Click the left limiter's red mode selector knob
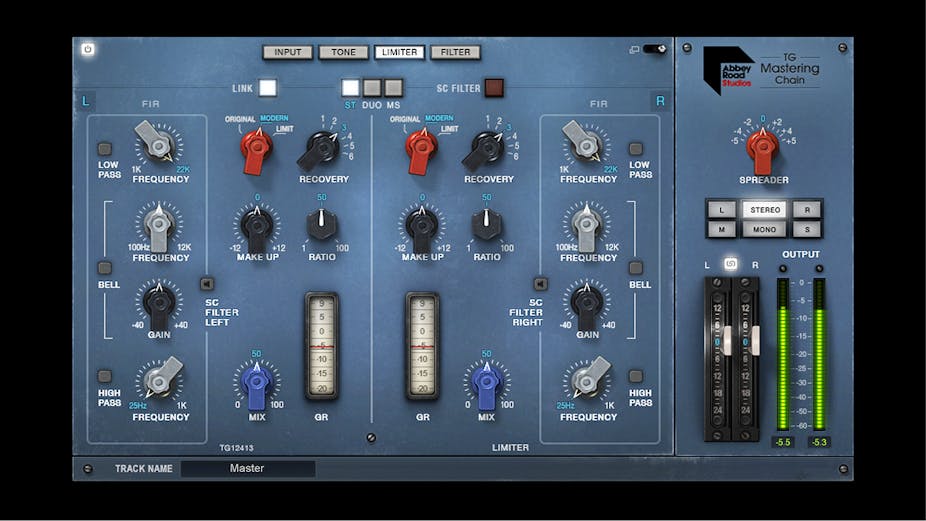Viewport: 926px width, 521px height. coord(257,148)
